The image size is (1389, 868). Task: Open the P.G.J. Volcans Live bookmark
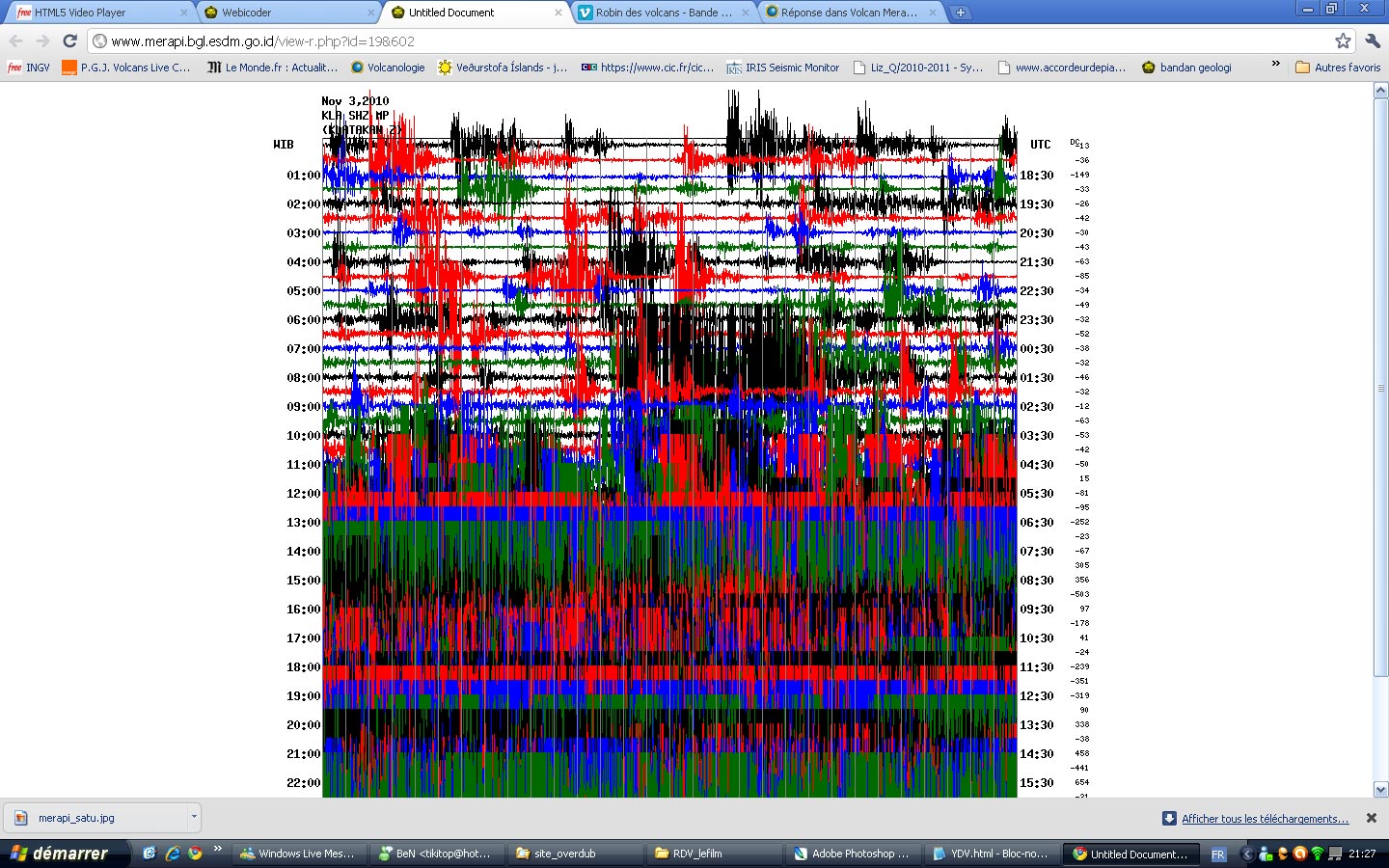click(x=126, y=68)
